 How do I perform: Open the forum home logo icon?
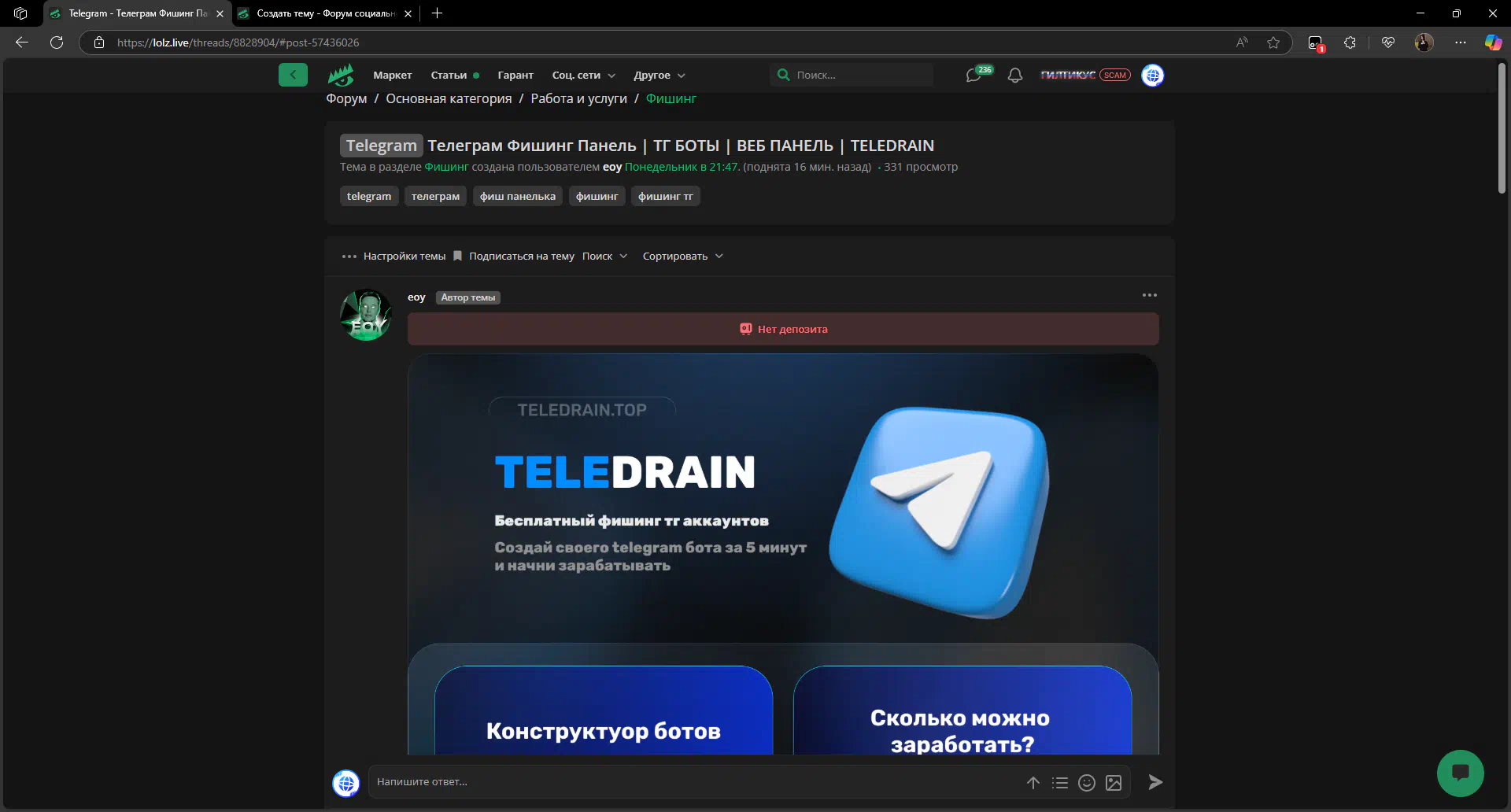341,75
